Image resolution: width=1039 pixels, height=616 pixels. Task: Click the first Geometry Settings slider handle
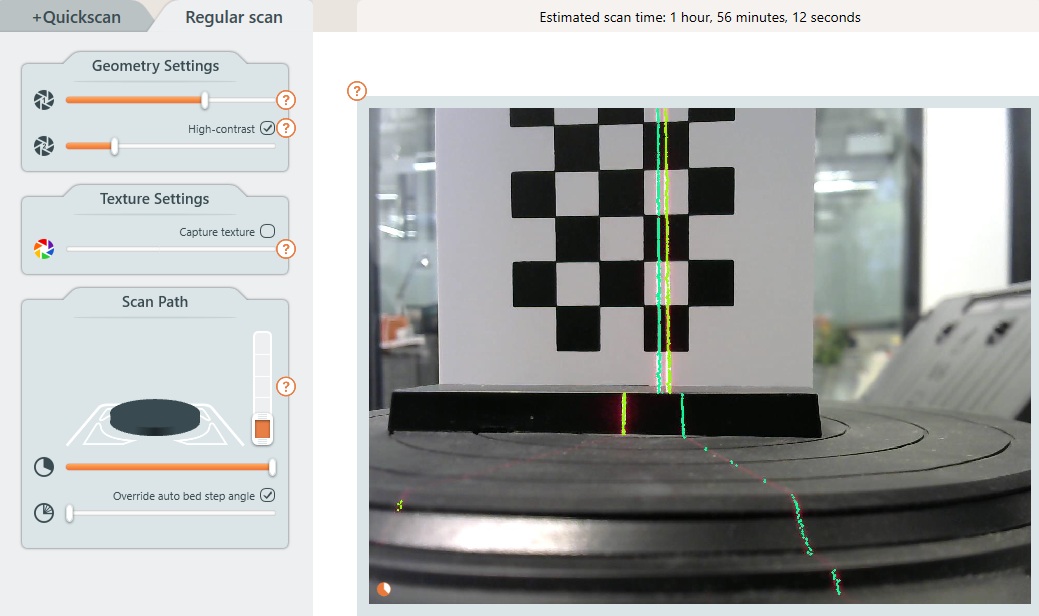click(205, 100)
